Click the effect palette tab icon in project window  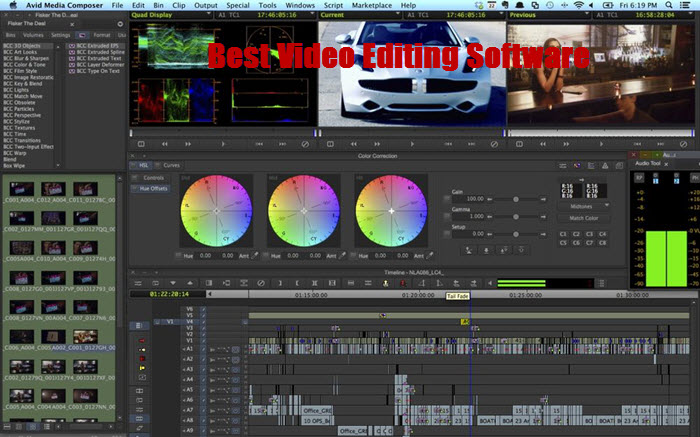tap(82, 35)
